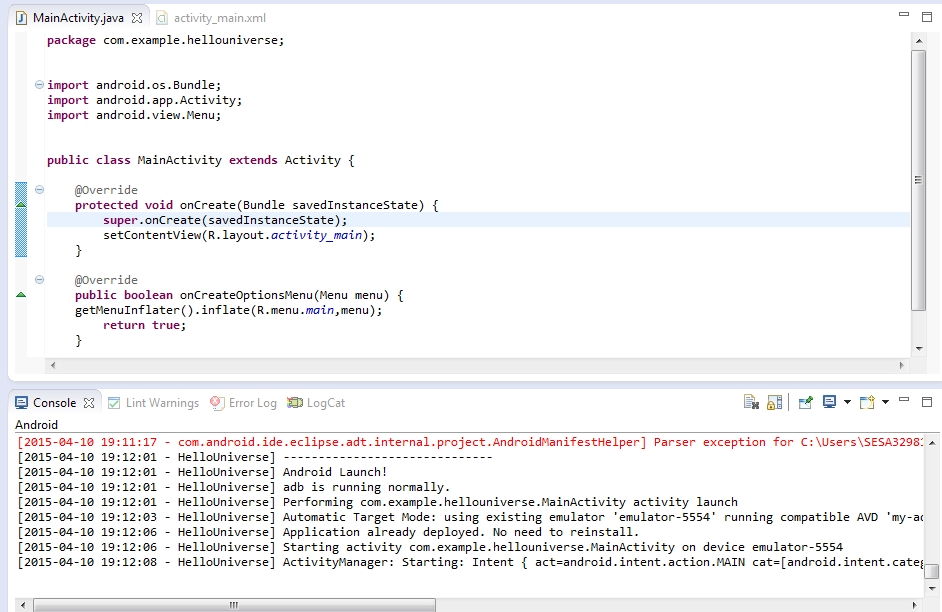Expand the Open Console dropdown arrow

pyautogui.click(x=885, y=403)
